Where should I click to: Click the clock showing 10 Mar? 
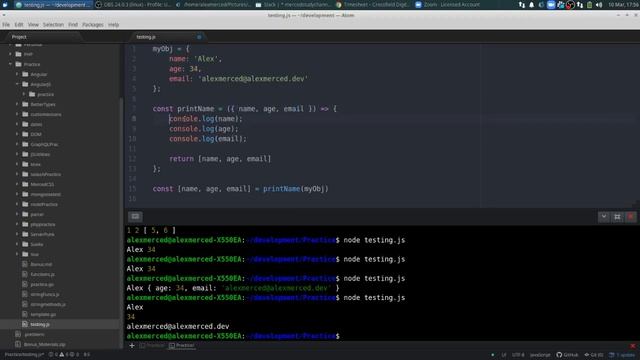point(623,5)
